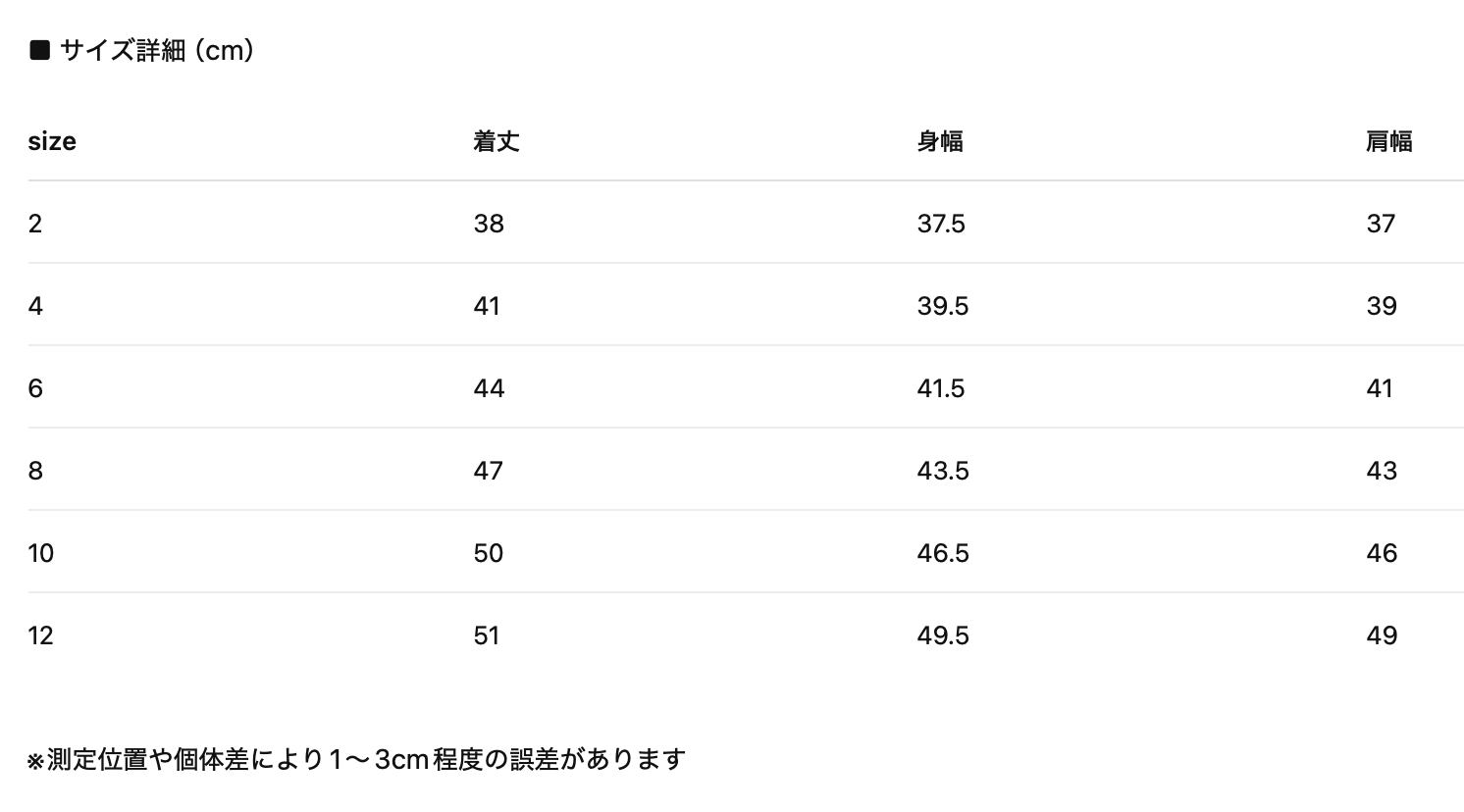Click the 身幅 value 49.5
The width and height of the screenshot is (1464, 812).
pyautogui.click(x=942, y=635)
